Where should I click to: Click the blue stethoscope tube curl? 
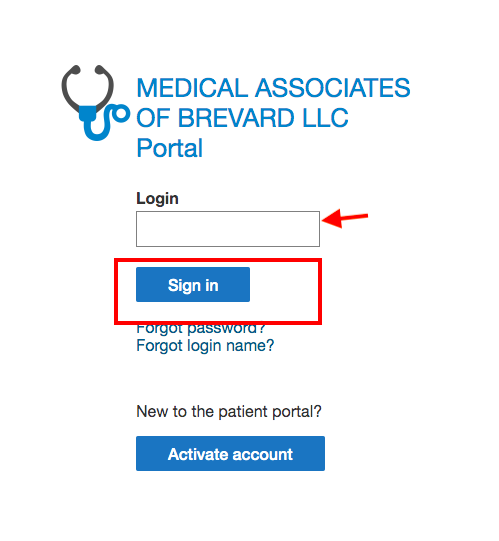coord(104,122)
